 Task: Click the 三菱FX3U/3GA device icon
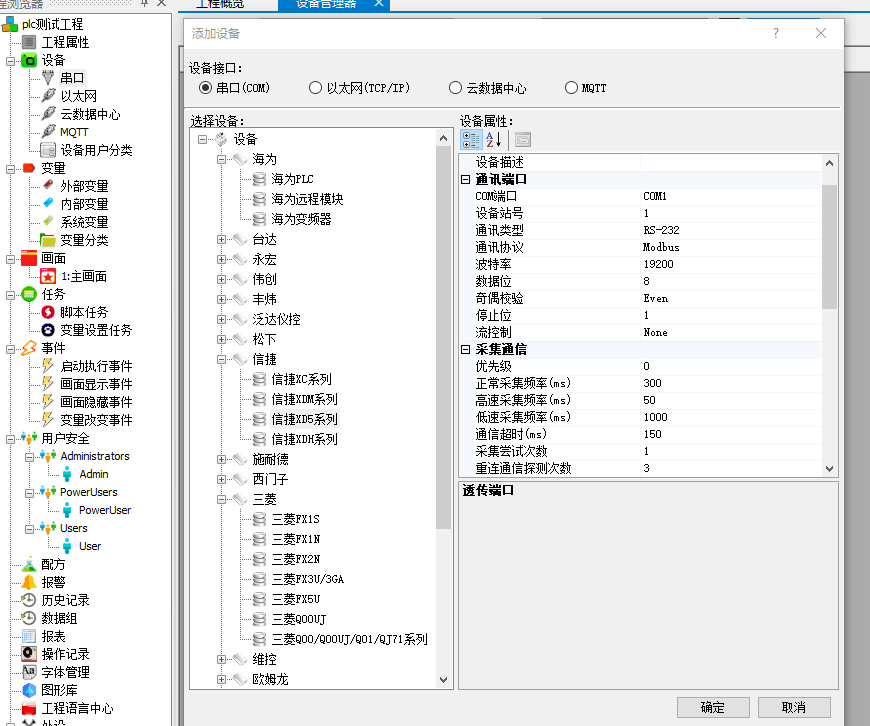coord(259,579)
